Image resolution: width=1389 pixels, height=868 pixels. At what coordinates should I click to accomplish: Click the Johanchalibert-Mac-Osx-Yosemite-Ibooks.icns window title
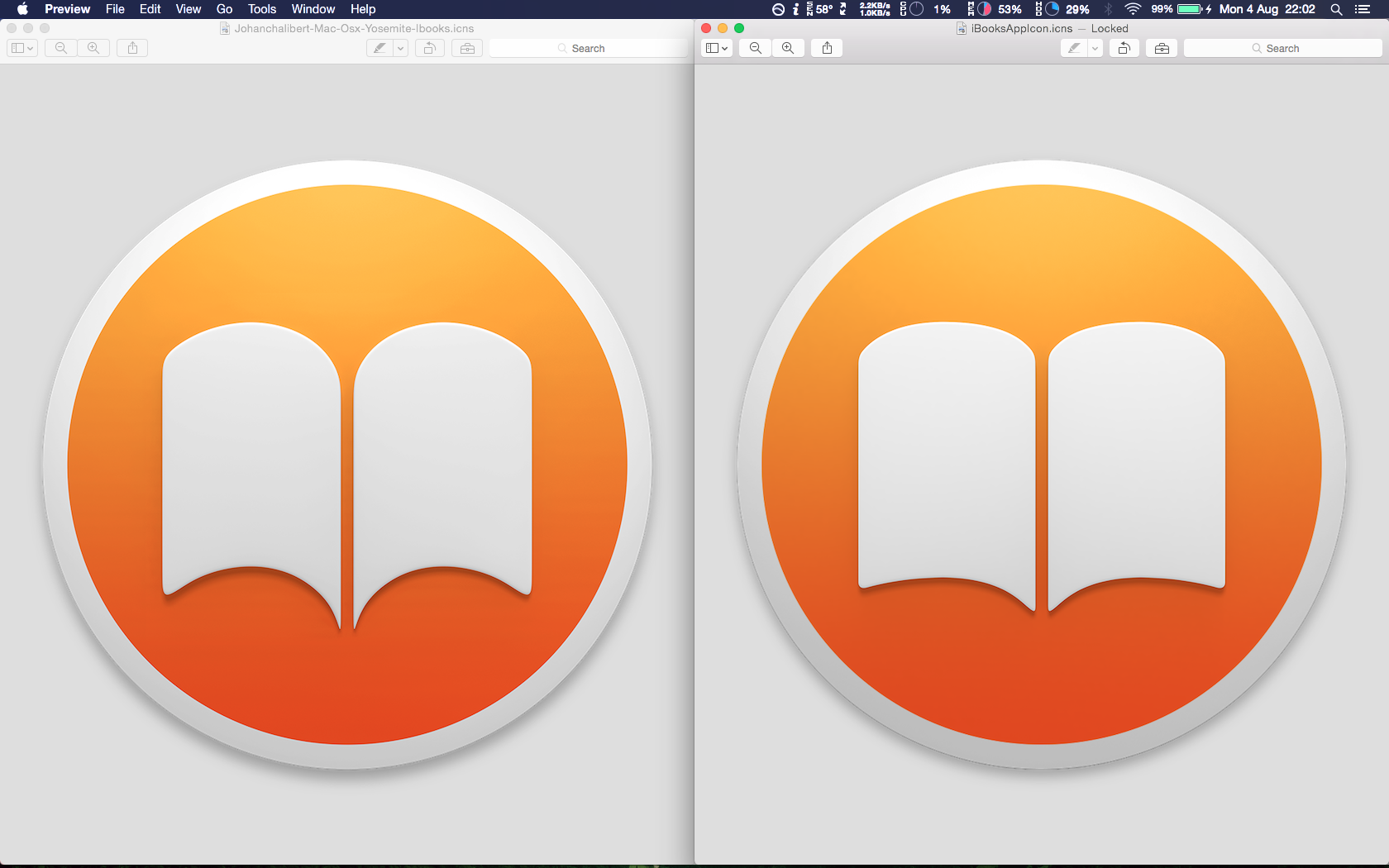pyautogui.click(x=354, y=28)
